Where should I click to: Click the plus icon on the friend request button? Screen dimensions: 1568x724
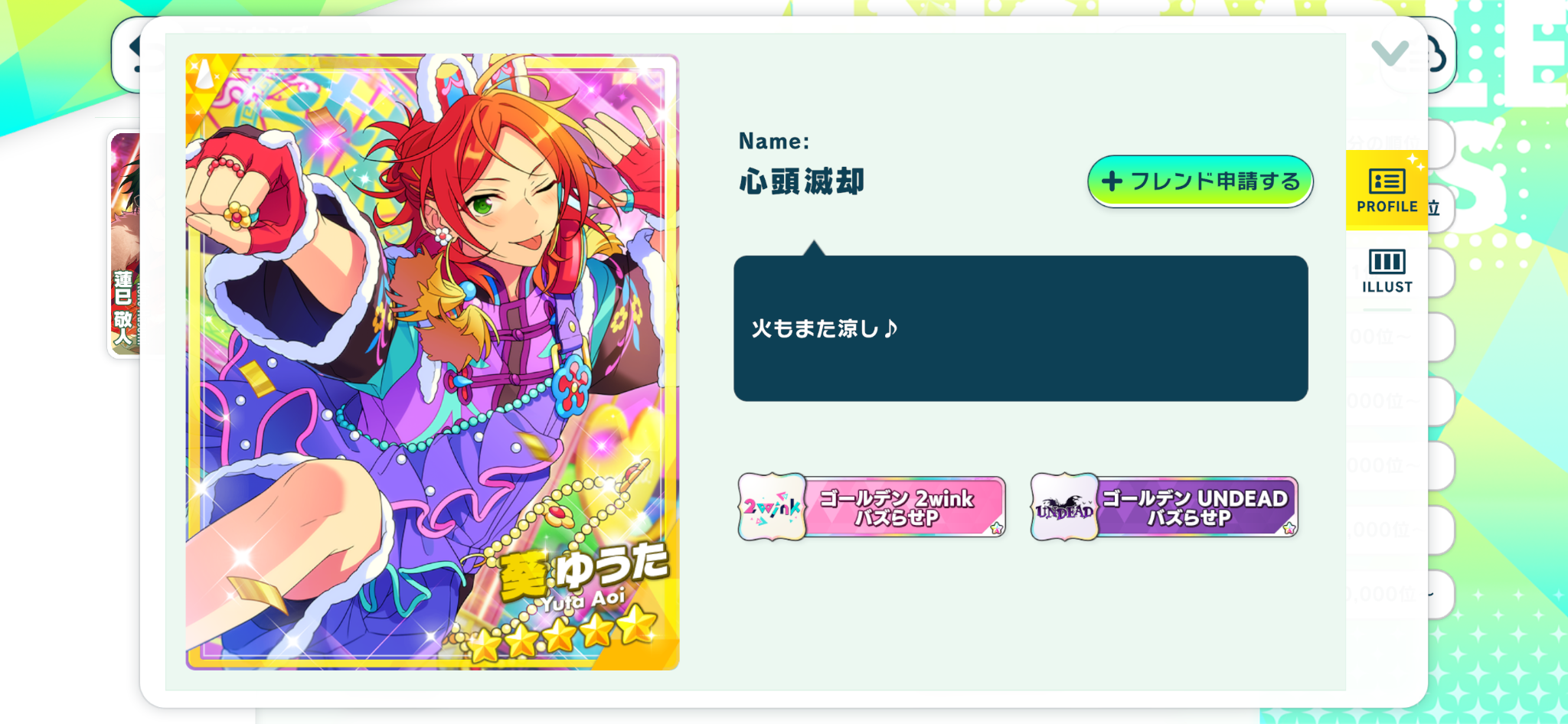point(1112,181)
